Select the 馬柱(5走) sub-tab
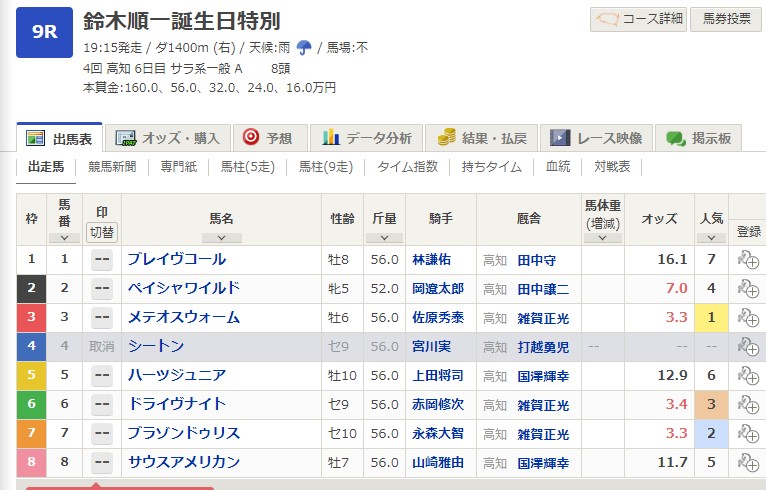The image size is (766, 490). 248,167
